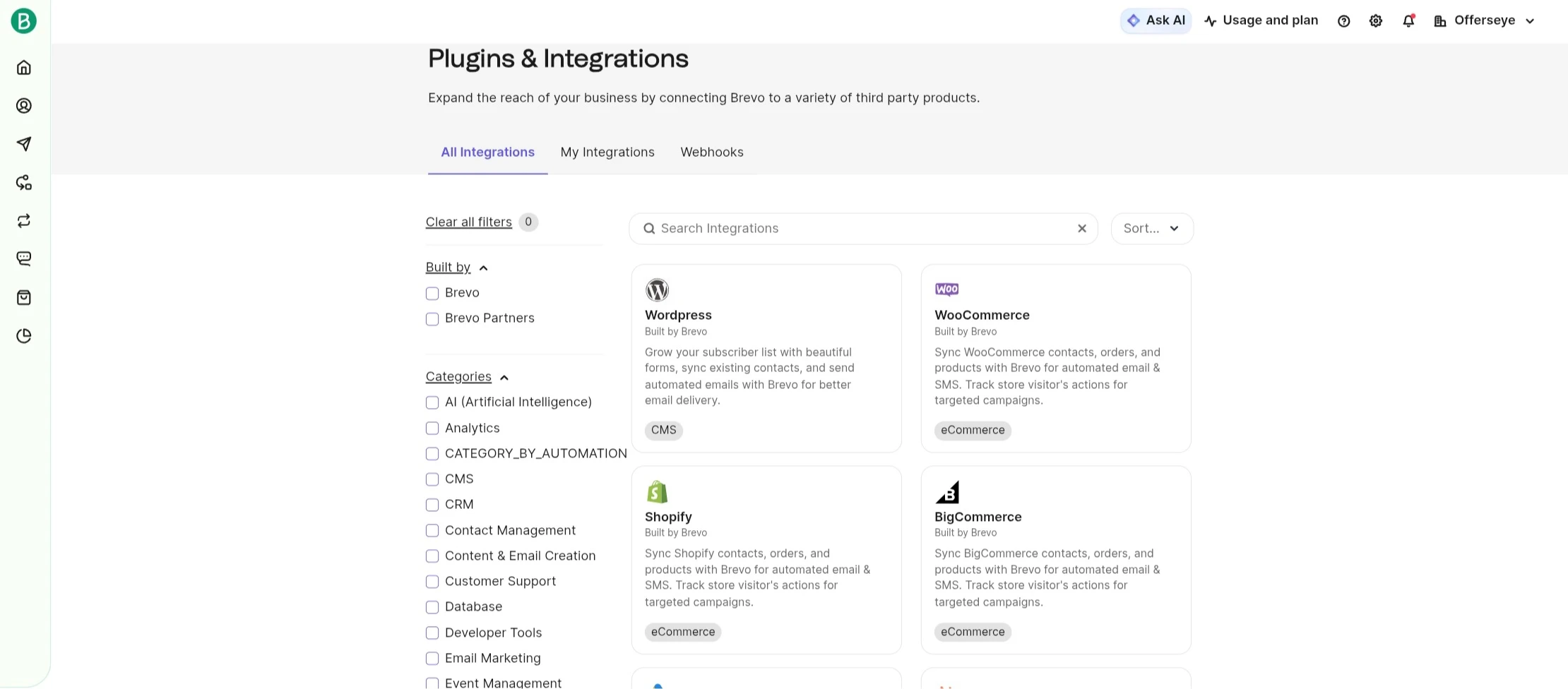Tick the Analytics category checkbox

(x=432, y=429)
